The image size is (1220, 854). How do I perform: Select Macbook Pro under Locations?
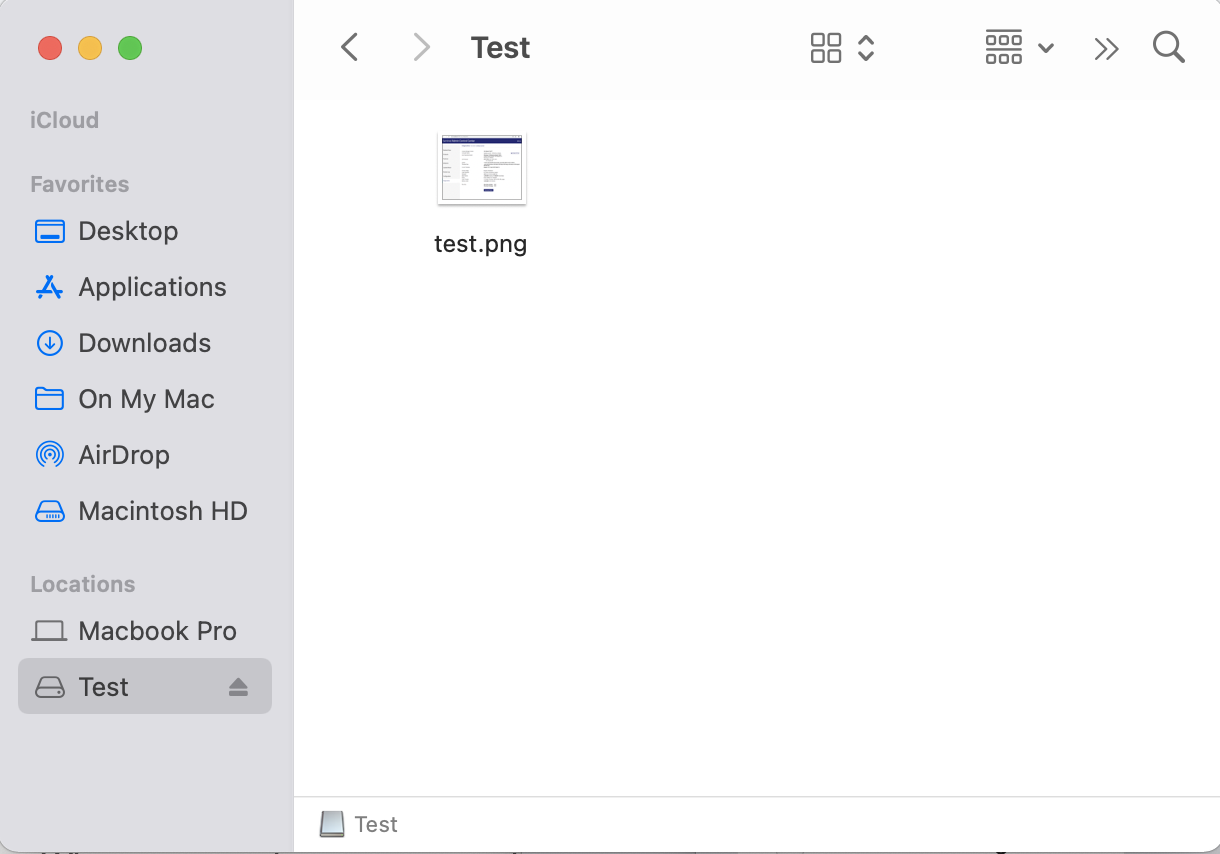157,631
